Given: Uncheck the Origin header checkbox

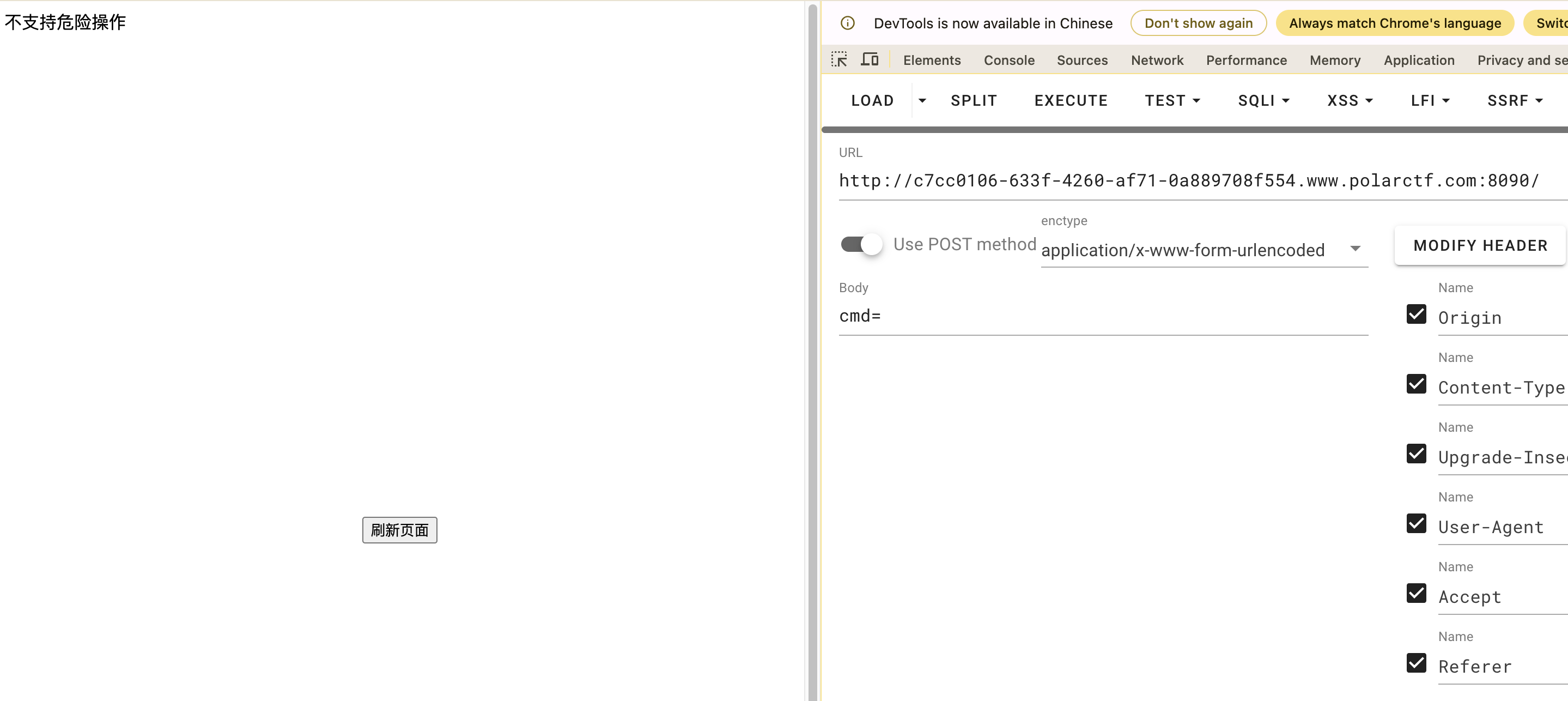Looking at the screenshot, I should pos(1416,315).
